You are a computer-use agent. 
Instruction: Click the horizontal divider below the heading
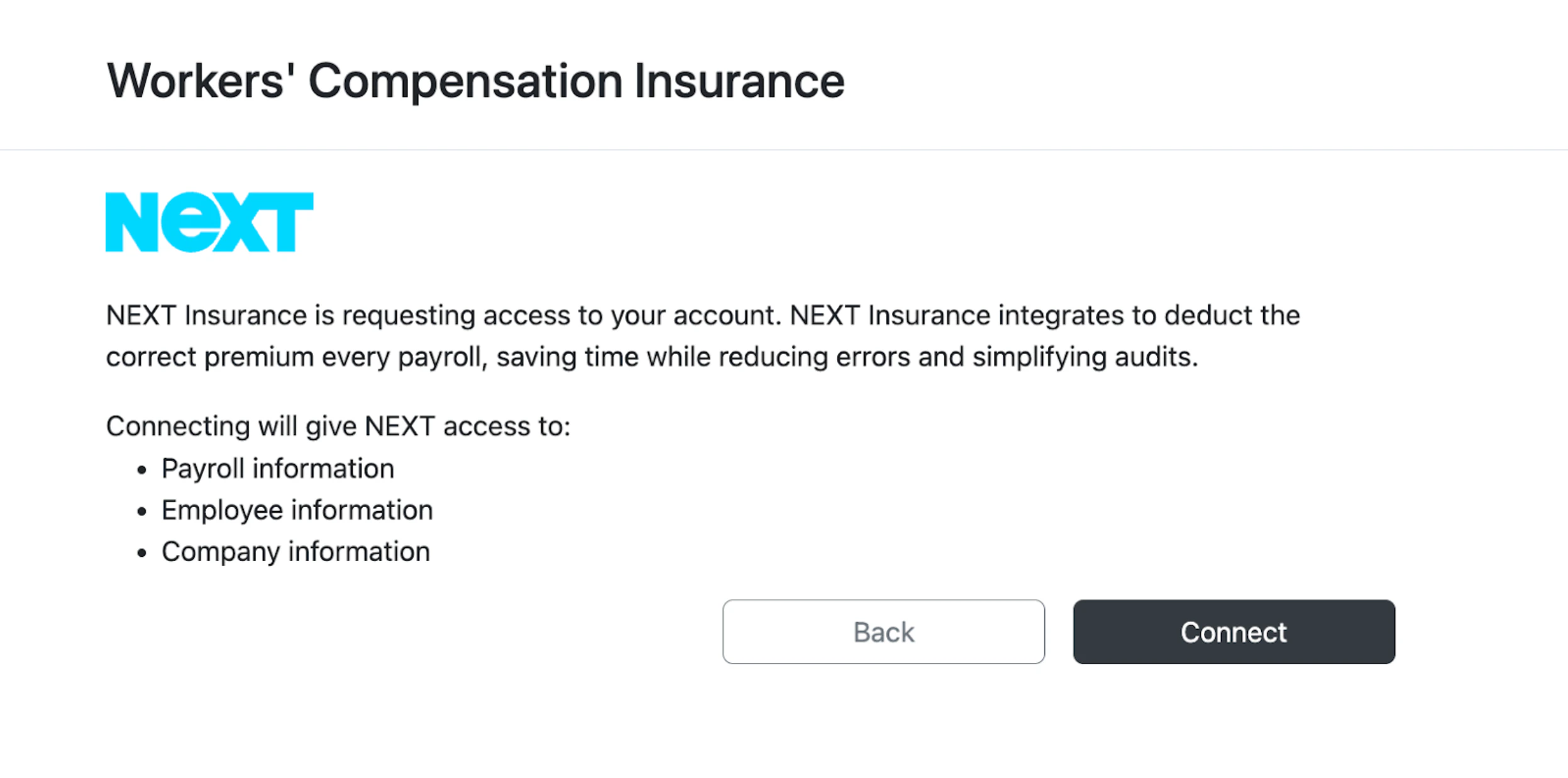point(784,150)
